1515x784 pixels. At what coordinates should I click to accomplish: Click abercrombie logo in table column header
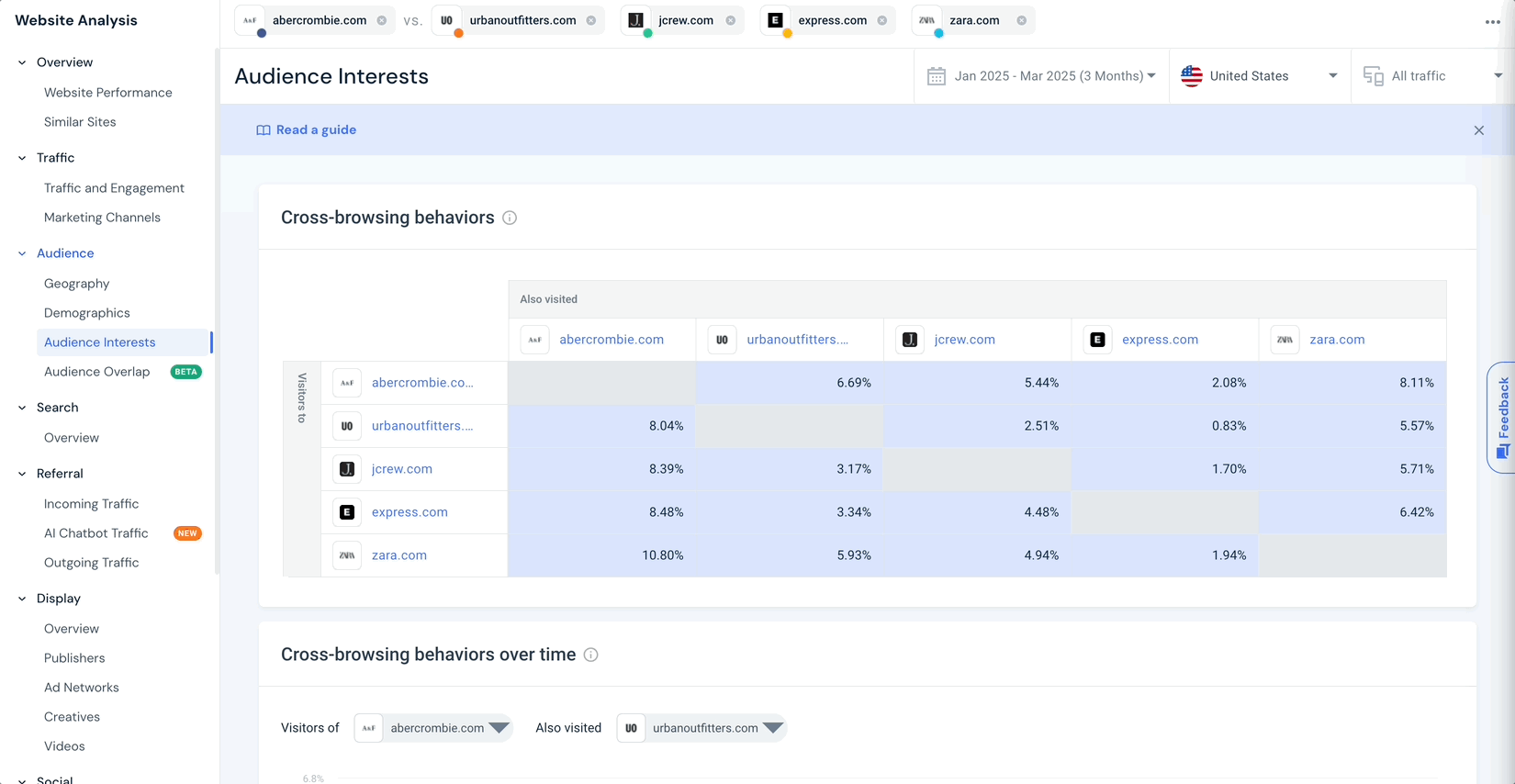click(534, 340)
